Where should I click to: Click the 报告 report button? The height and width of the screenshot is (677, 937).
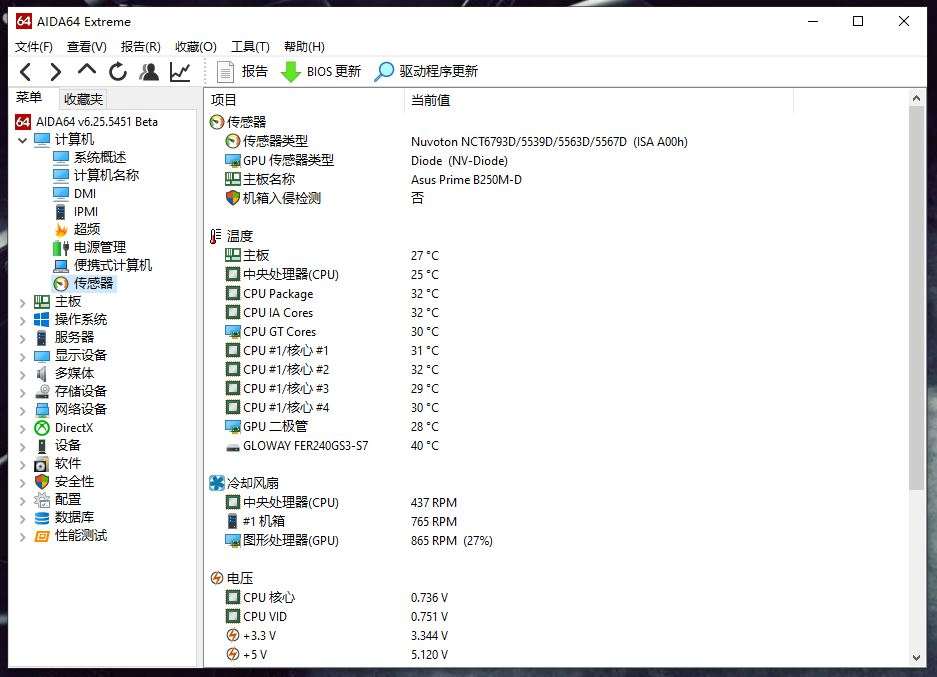(x=242, y=72)
